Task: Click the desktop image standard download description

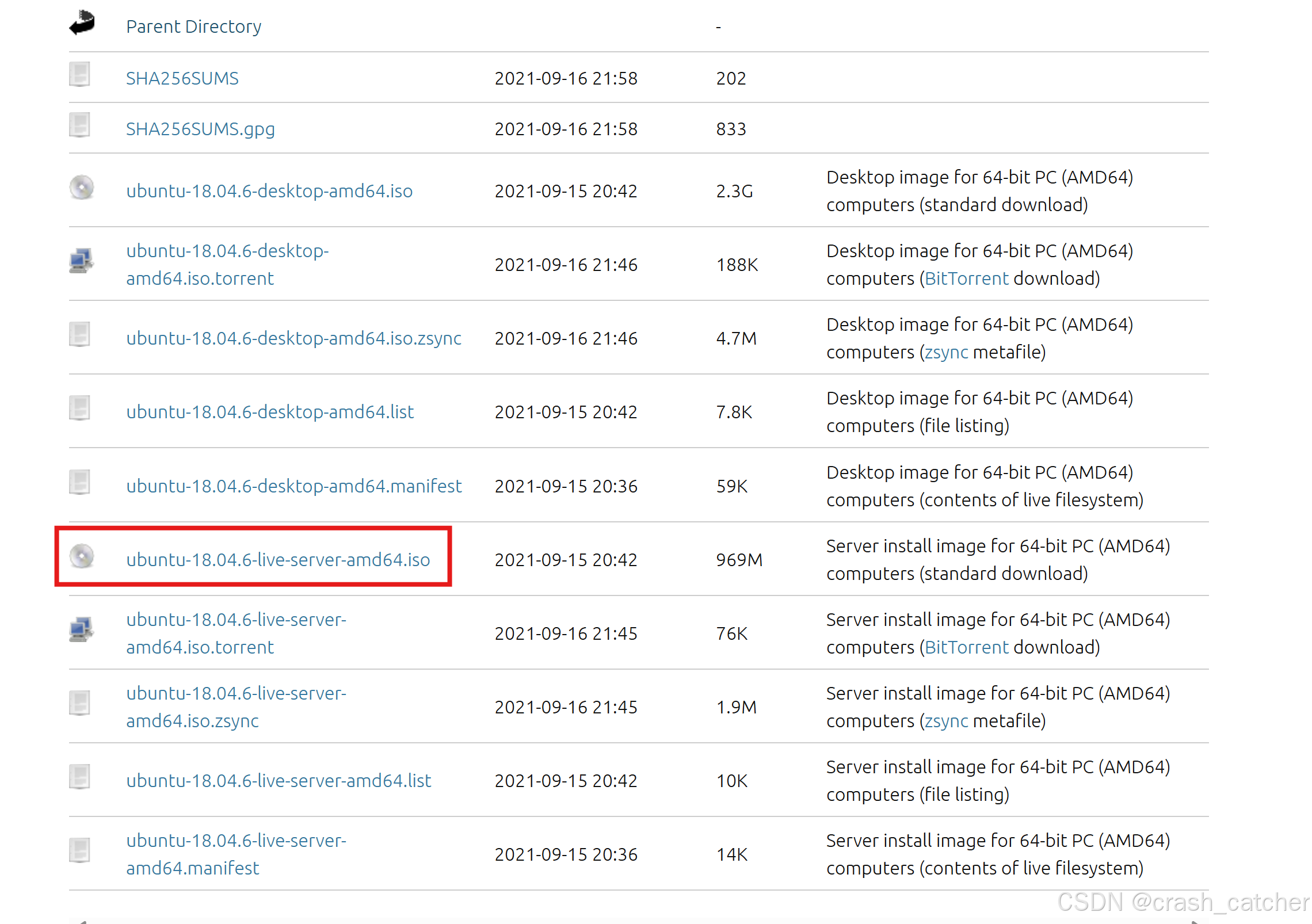Action: click(x=980, y=191)
